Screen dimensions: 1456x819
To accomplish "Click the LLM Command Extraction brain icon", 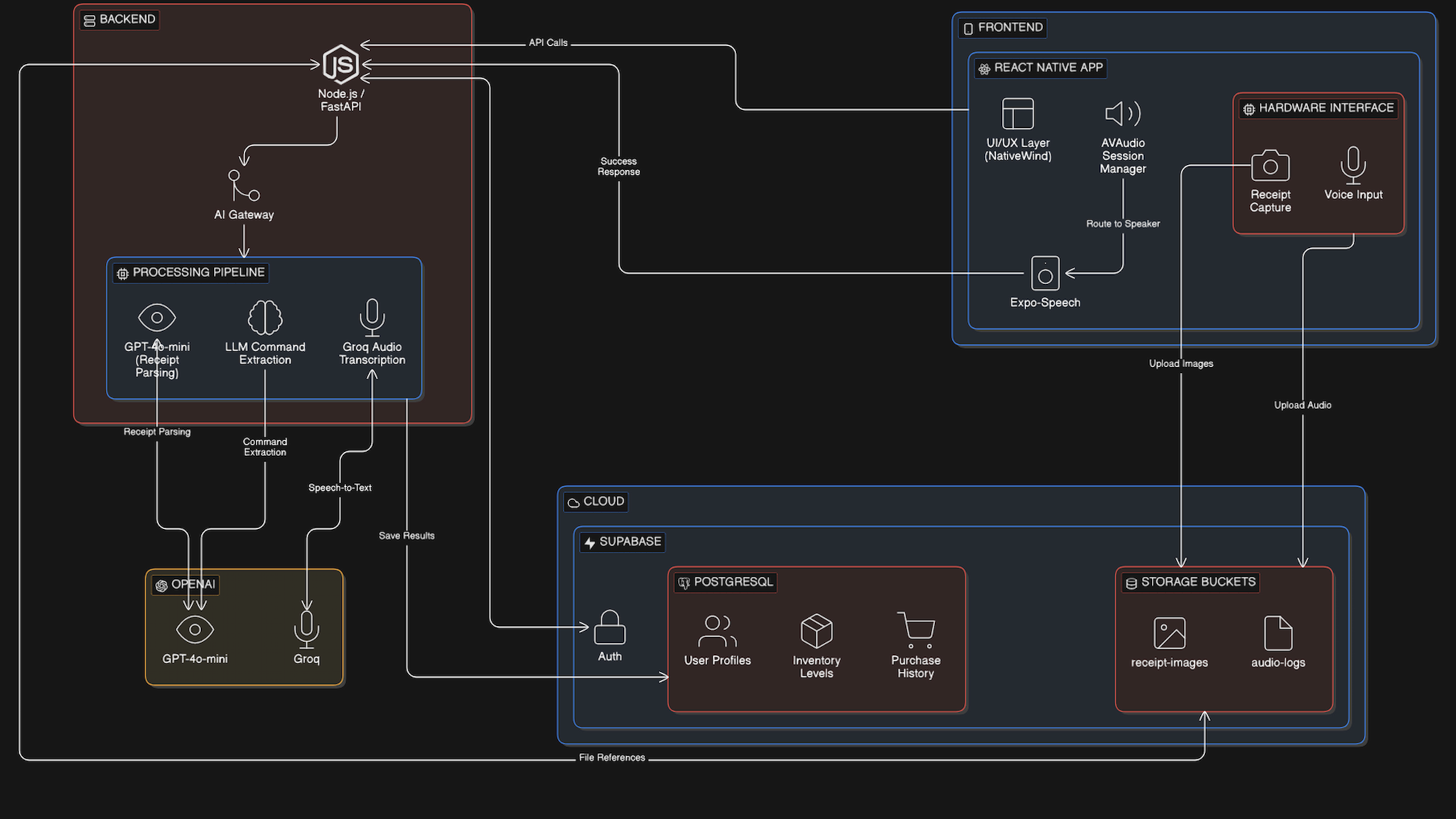I will [x=265, y=317].
